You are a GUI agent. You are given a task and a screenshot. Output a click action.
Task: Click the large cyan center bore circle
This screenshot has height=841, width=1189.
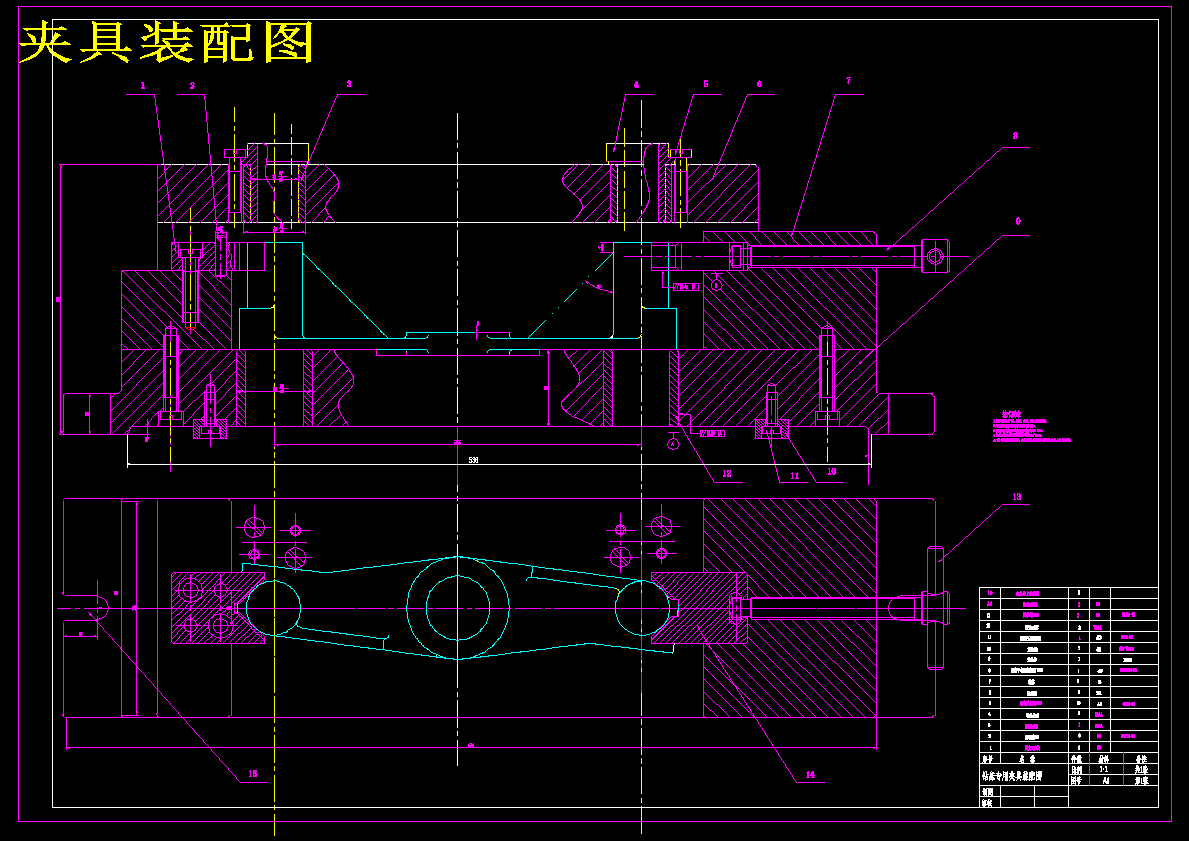tap(457, 607)
